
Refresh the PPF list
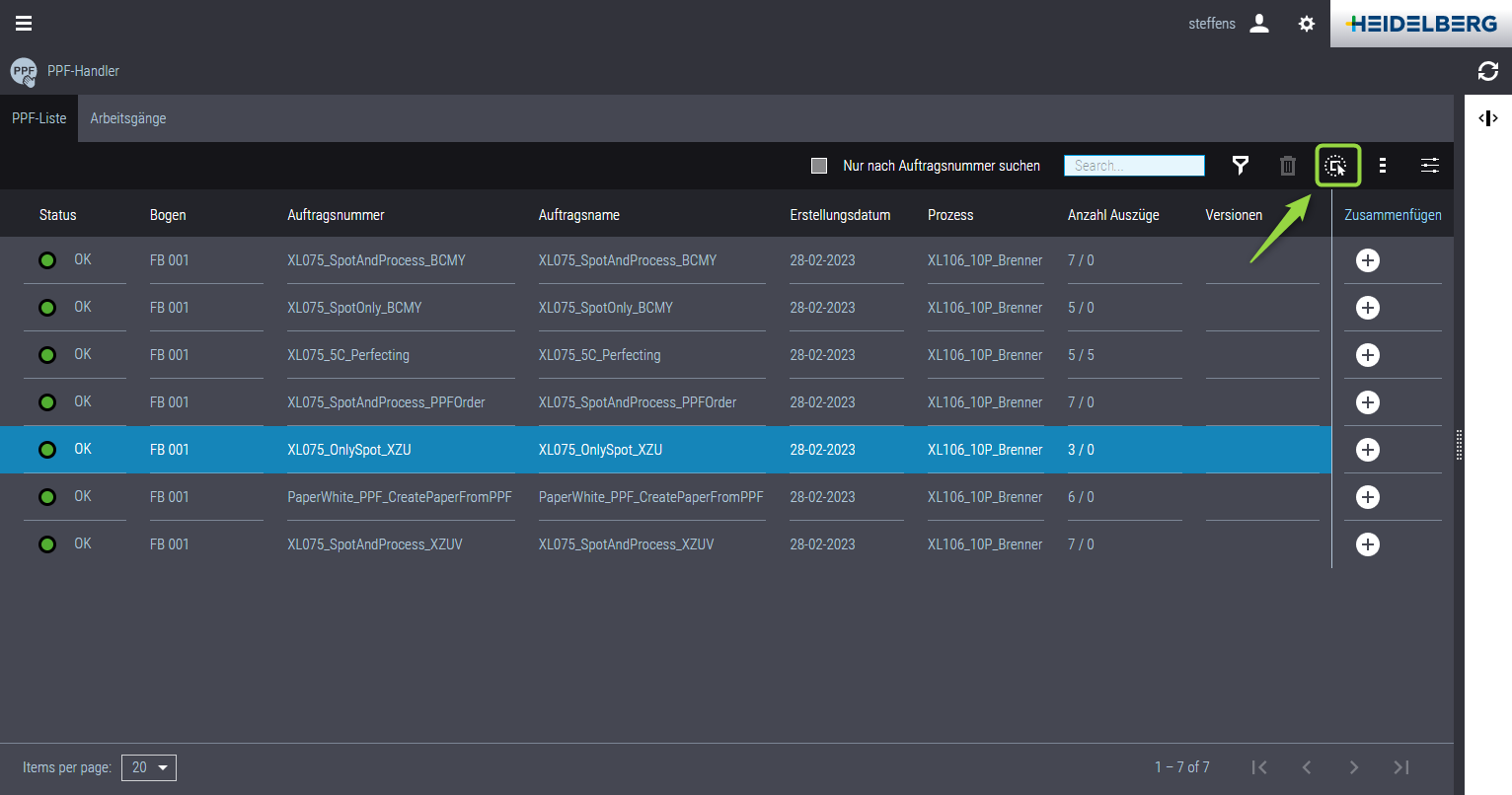(x=1487, y=71)
